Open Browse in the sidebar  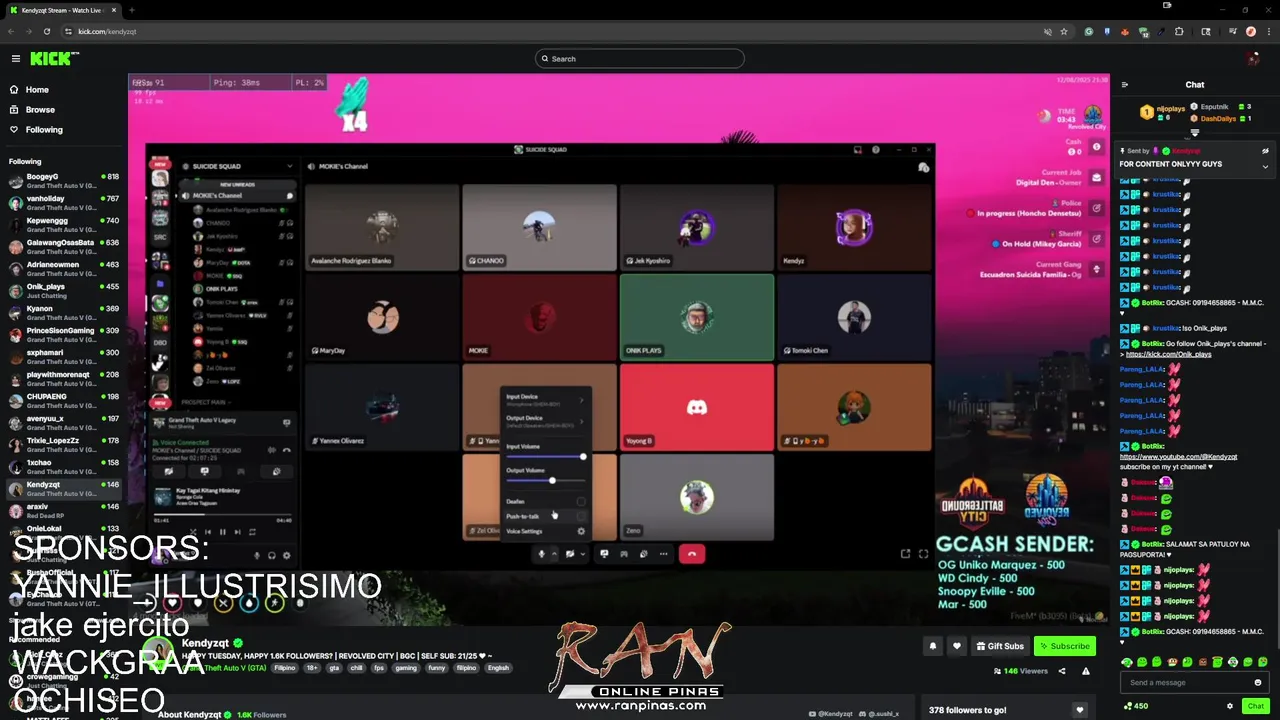40,109
